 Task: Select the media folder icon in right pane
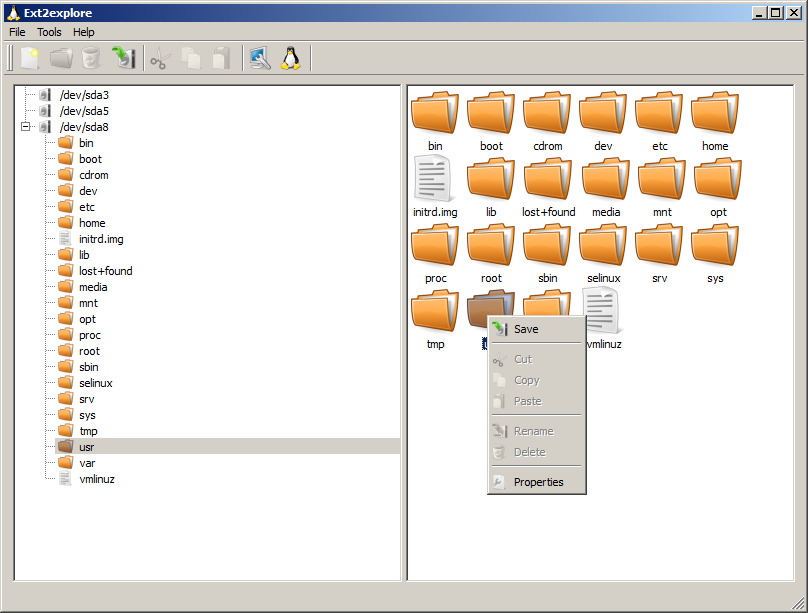click(x=606, y=178)
